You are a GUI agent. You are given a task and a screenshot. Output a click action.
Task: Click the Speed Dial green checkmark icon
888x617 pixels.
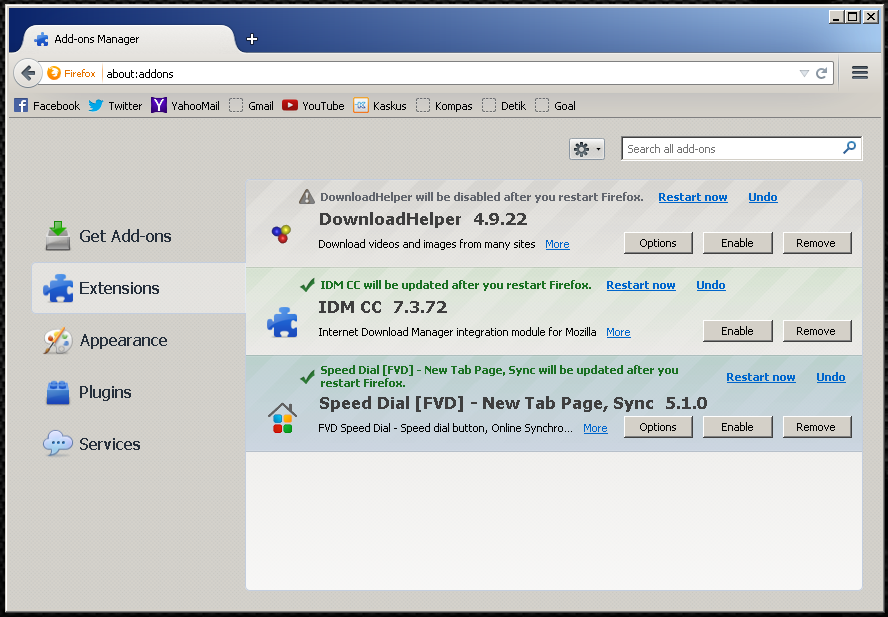[307, 376]
